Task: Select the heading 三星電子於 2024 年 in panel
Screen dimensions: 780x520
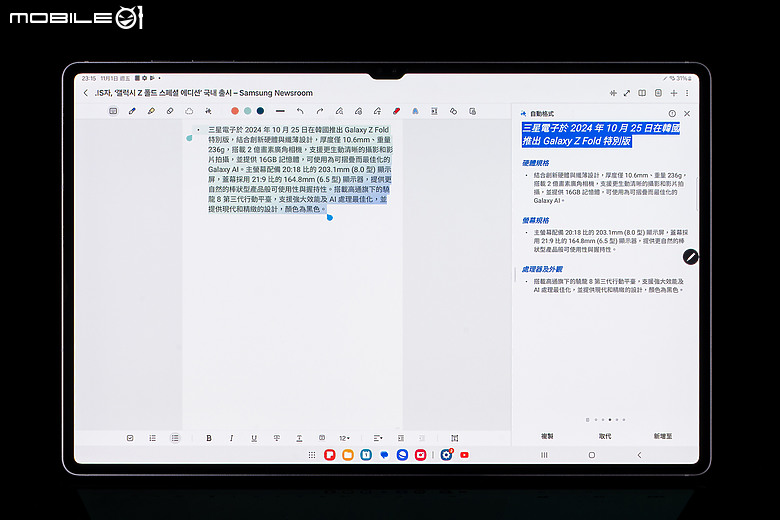Action: point(601,134)
